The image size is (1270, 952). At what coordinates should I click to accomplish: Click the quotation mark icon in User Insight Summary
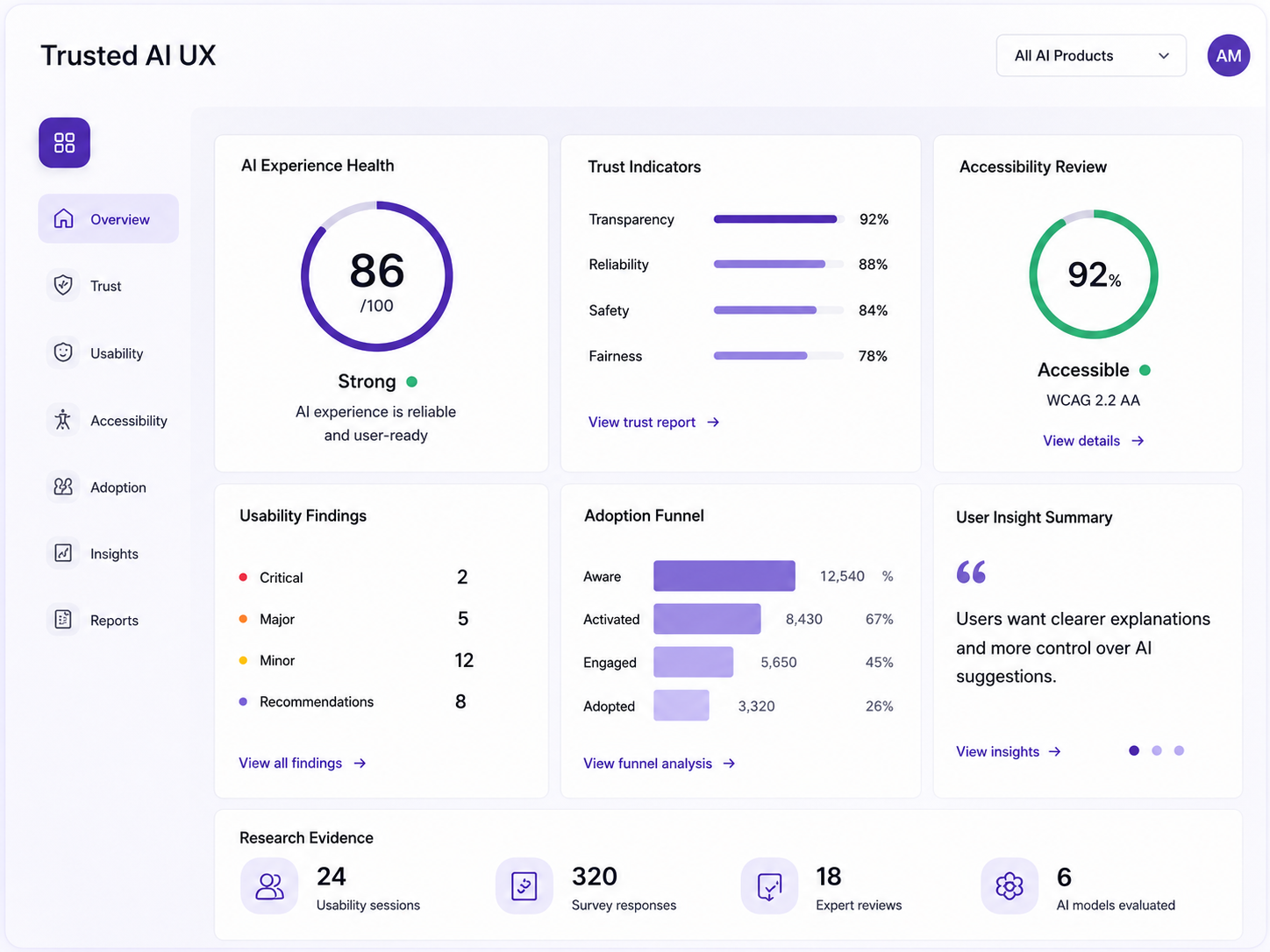tap(971, 572)
